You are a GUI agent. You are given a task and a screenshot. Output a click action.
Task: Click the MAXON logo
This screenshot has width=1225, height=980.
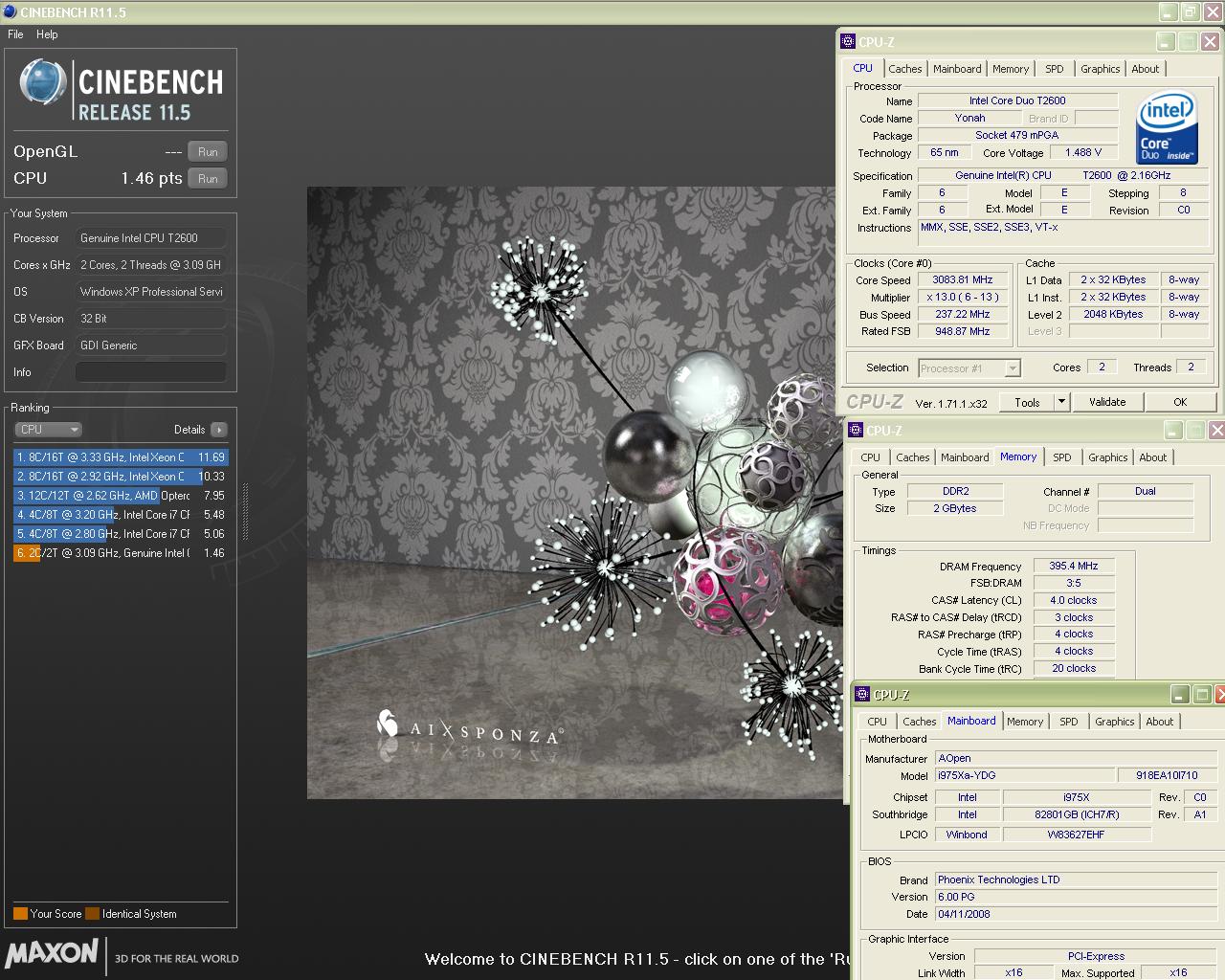53,954
